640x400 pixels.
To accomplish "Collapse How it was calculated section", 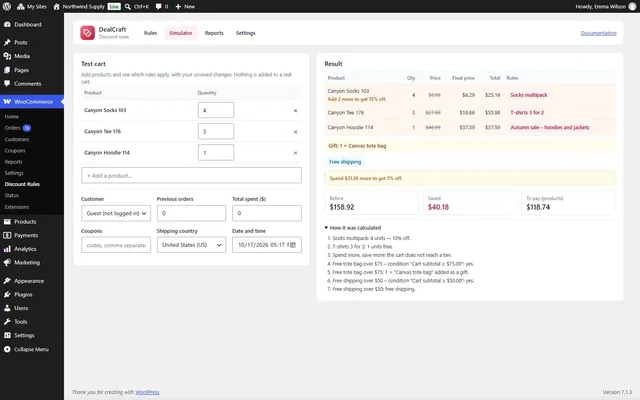I will tap(353, 228).
